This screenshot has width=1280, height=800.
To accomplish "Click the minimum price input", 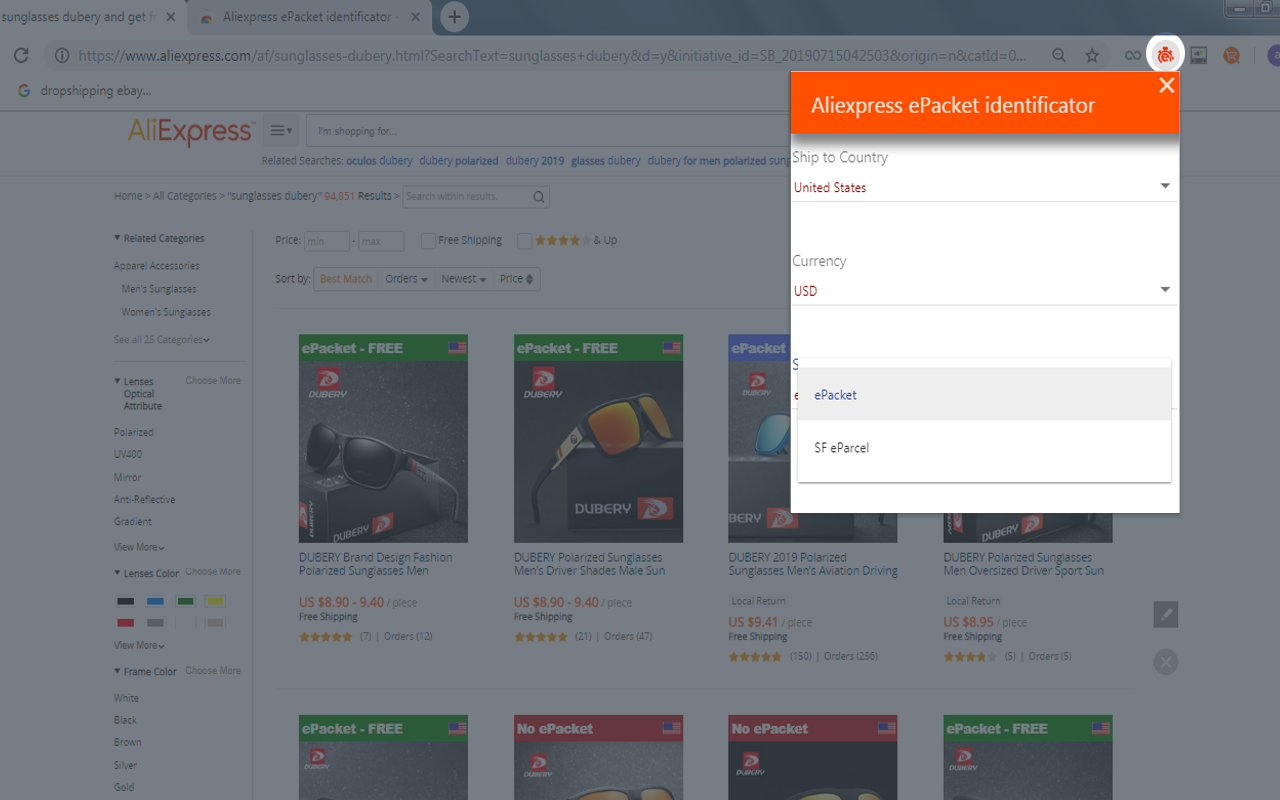I will pos(327,241).
